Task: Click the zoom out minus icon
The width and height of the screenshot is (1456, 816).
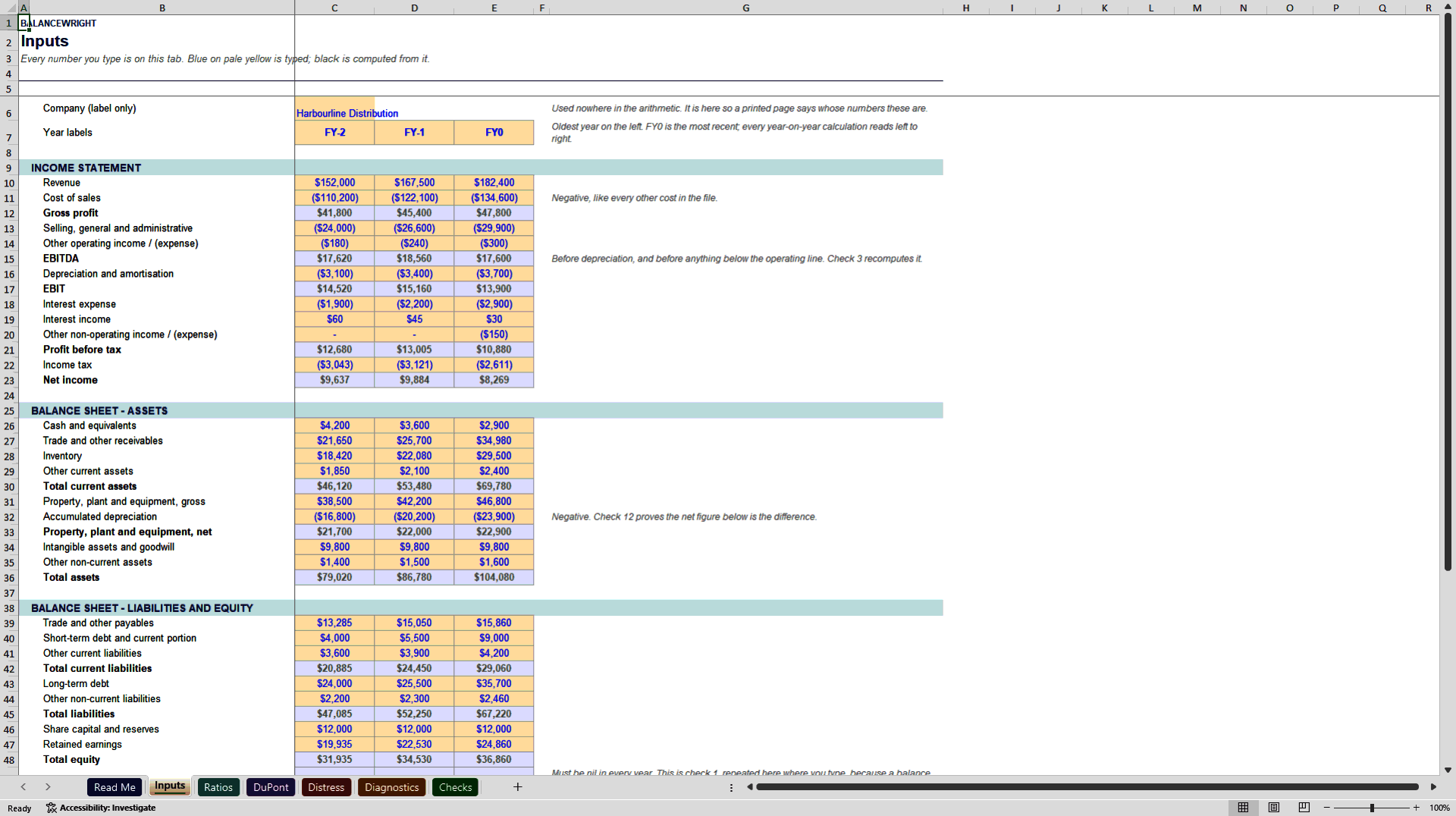Action: click(x=1327, y=808)
